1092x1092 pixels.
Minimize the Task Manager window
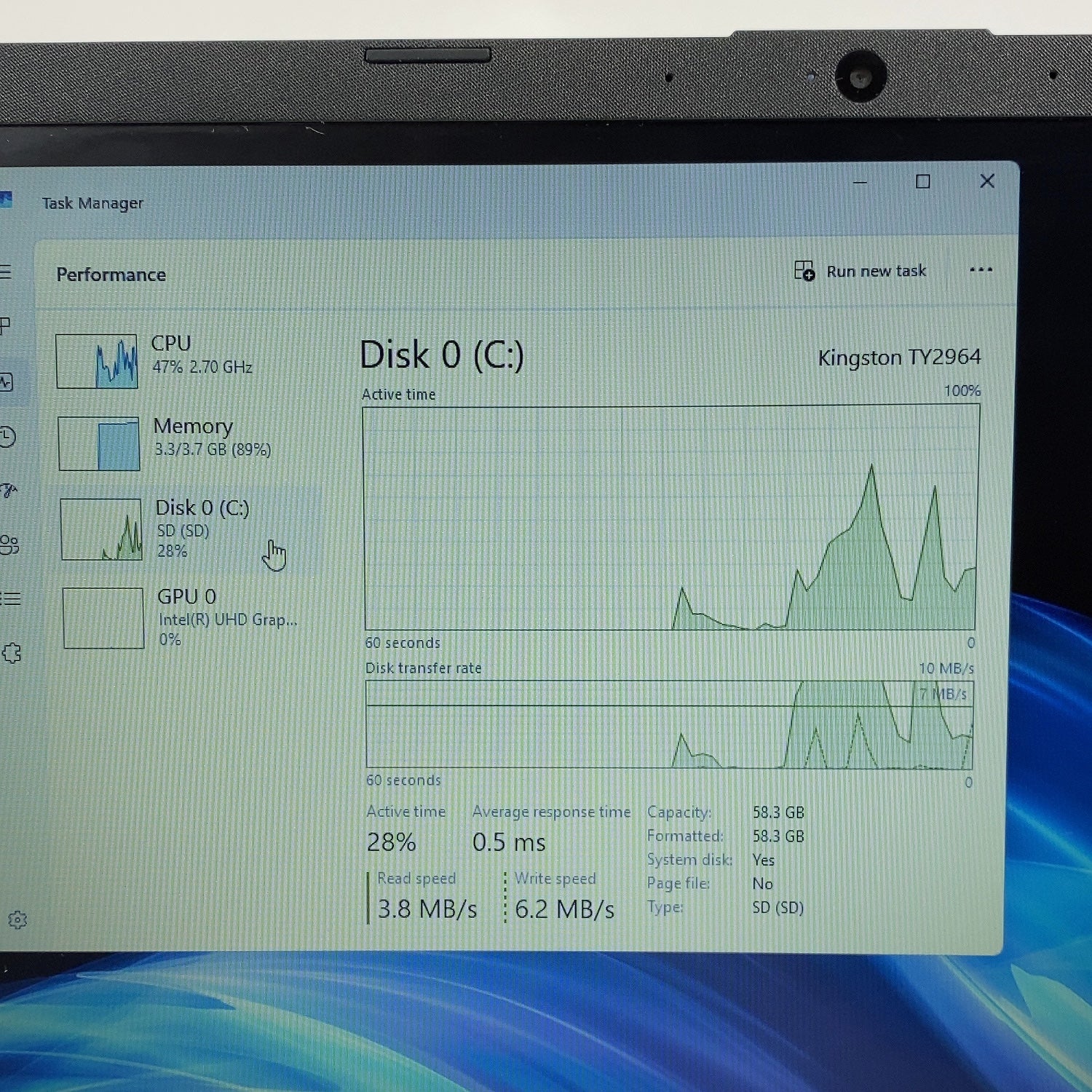860,182
